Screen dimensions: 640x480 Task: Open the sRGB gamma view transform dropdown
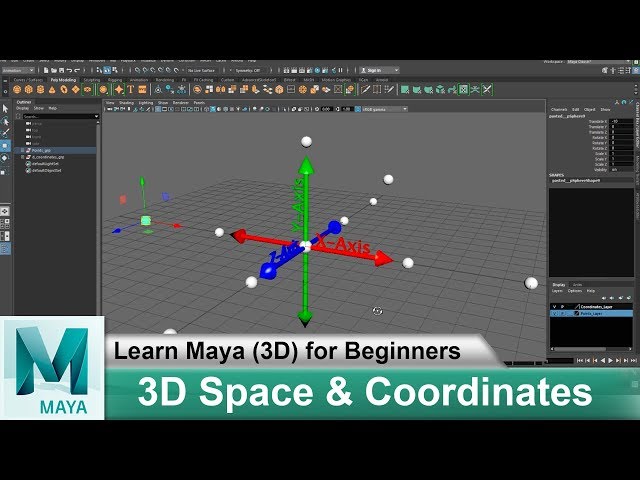tap(385, 109)
